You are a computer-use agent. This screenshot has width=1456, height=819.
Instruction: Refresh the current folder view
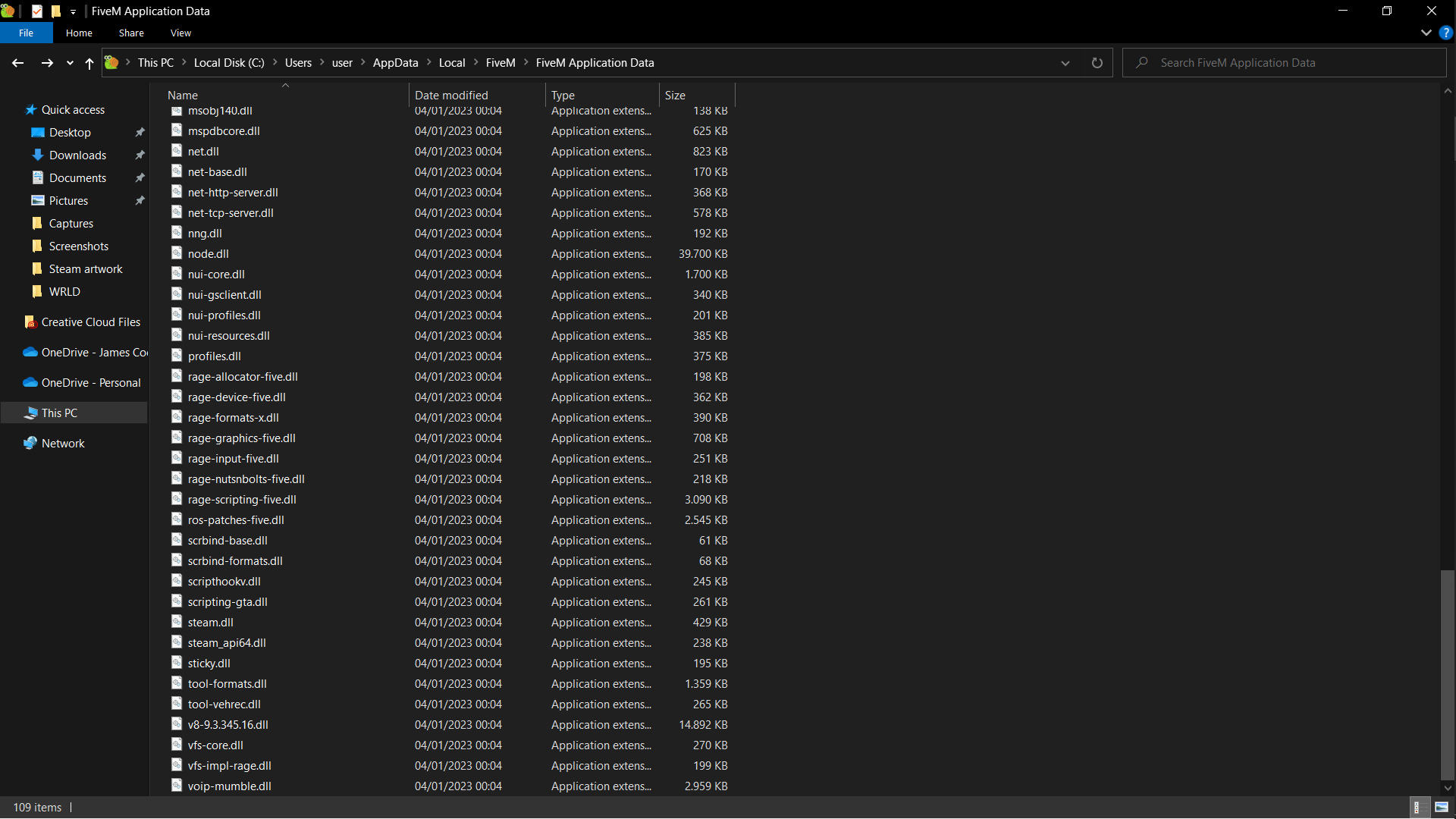click(x=1097, y=63)
